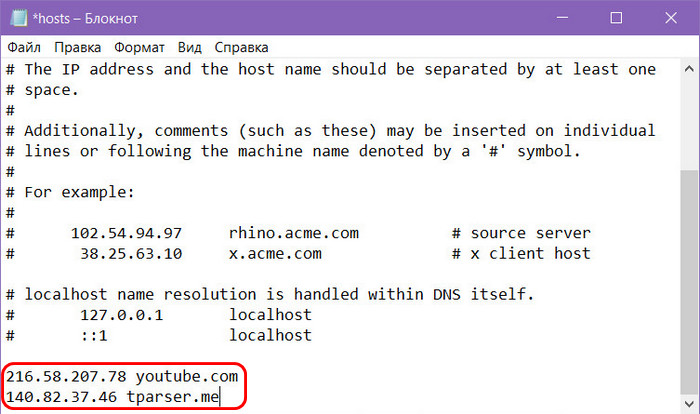Click the ::1 IPv6 address
The image size is (700, 414).
point(94,335)
